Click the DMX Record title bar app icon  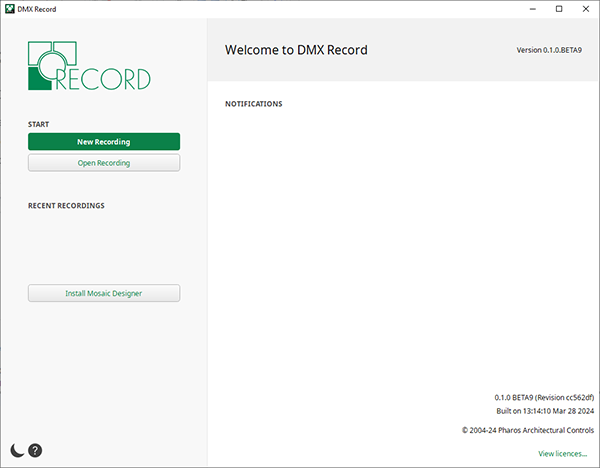click(x=9, y=9)
